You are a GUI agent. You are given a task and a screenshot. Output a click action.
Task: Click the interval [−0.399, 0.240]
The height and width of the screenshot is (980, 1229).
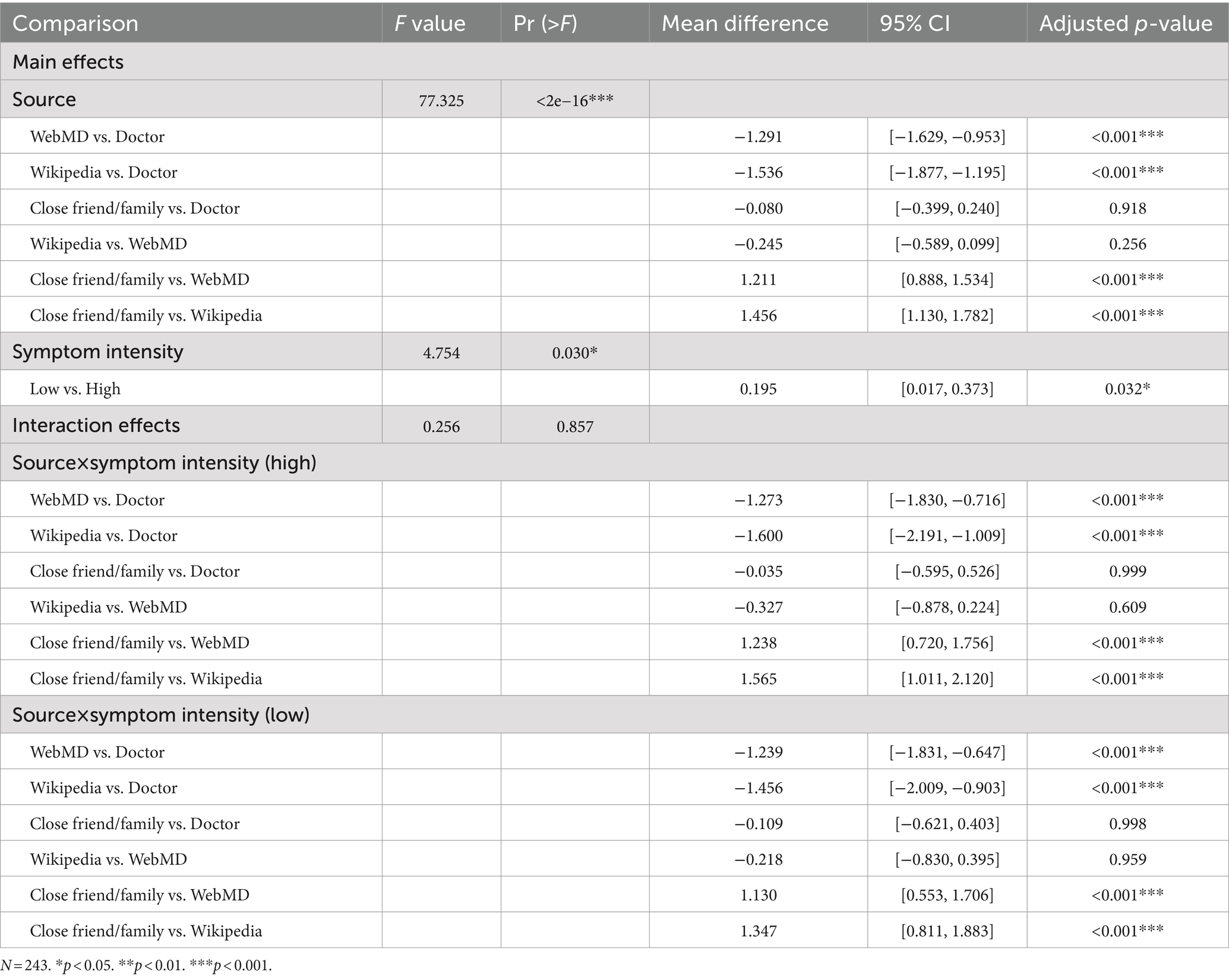click(x=947, y=208)
